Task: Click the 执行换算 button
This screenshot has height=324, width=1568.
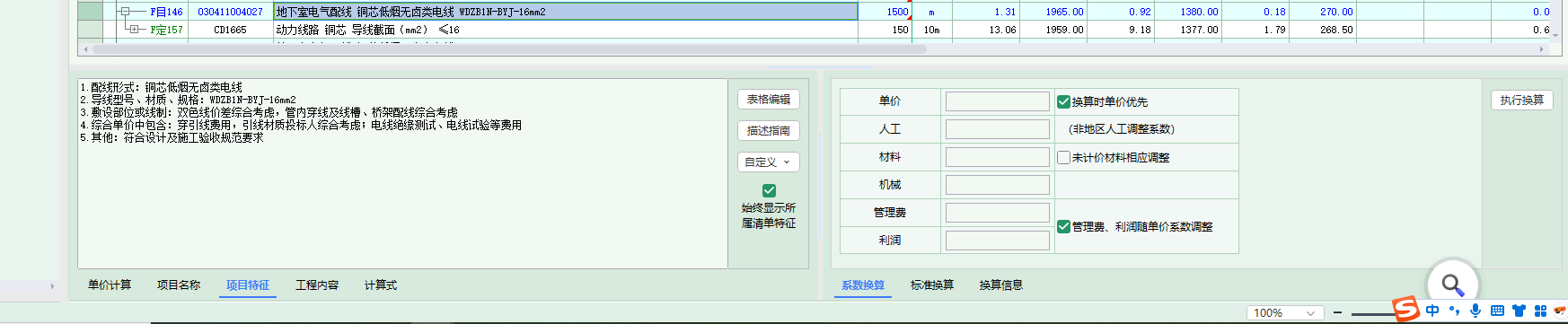Action: pyautogui.click(x=1521, y=100)
